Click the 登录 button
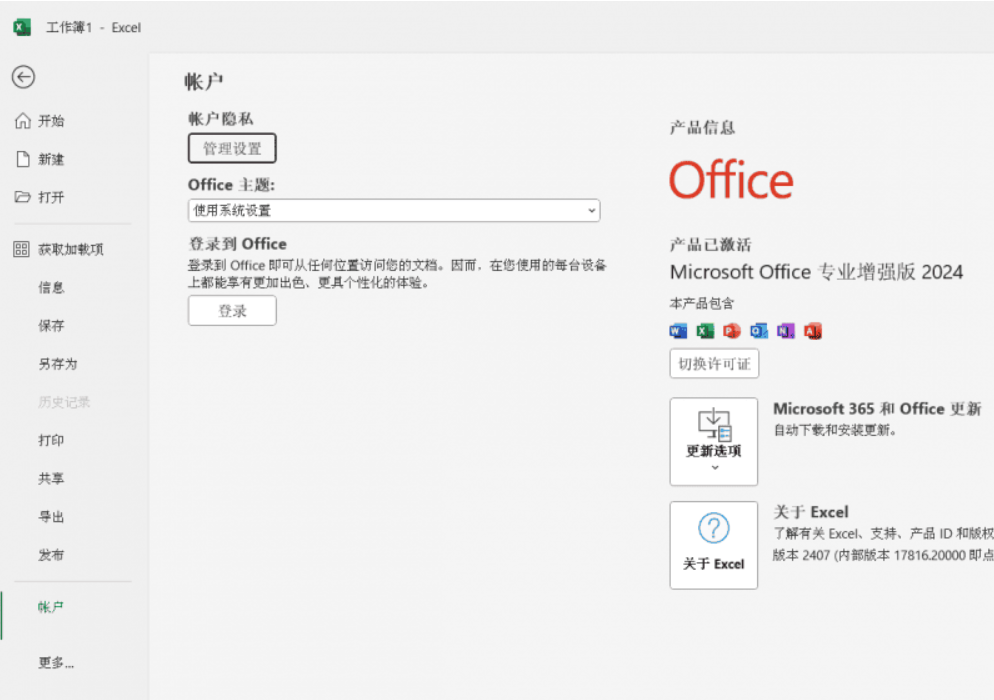This screenshot has height=700, width=994. [232, 311]
